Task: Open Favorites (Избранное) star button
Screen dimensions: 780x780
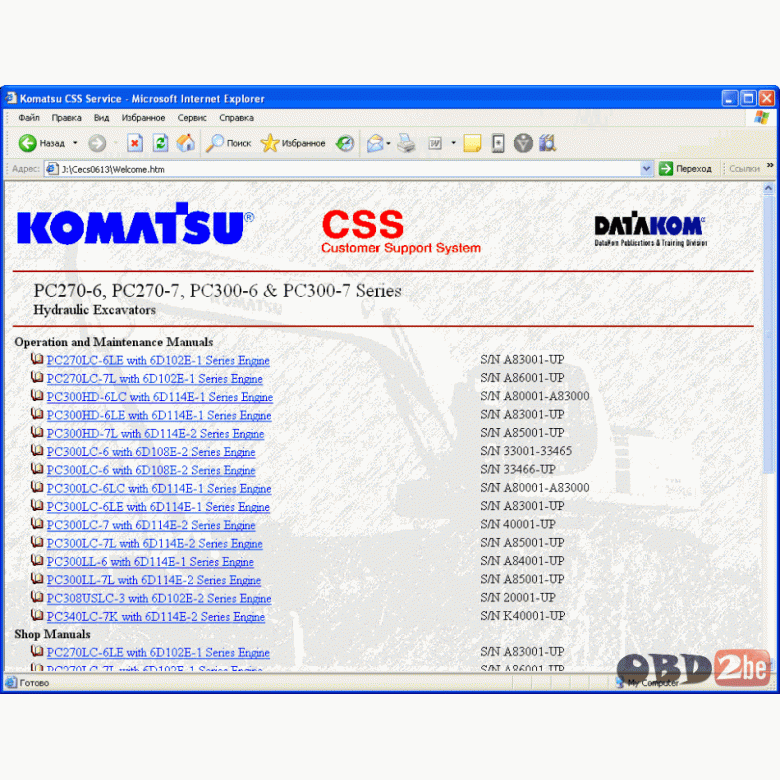Action: [x=293, y=143]
